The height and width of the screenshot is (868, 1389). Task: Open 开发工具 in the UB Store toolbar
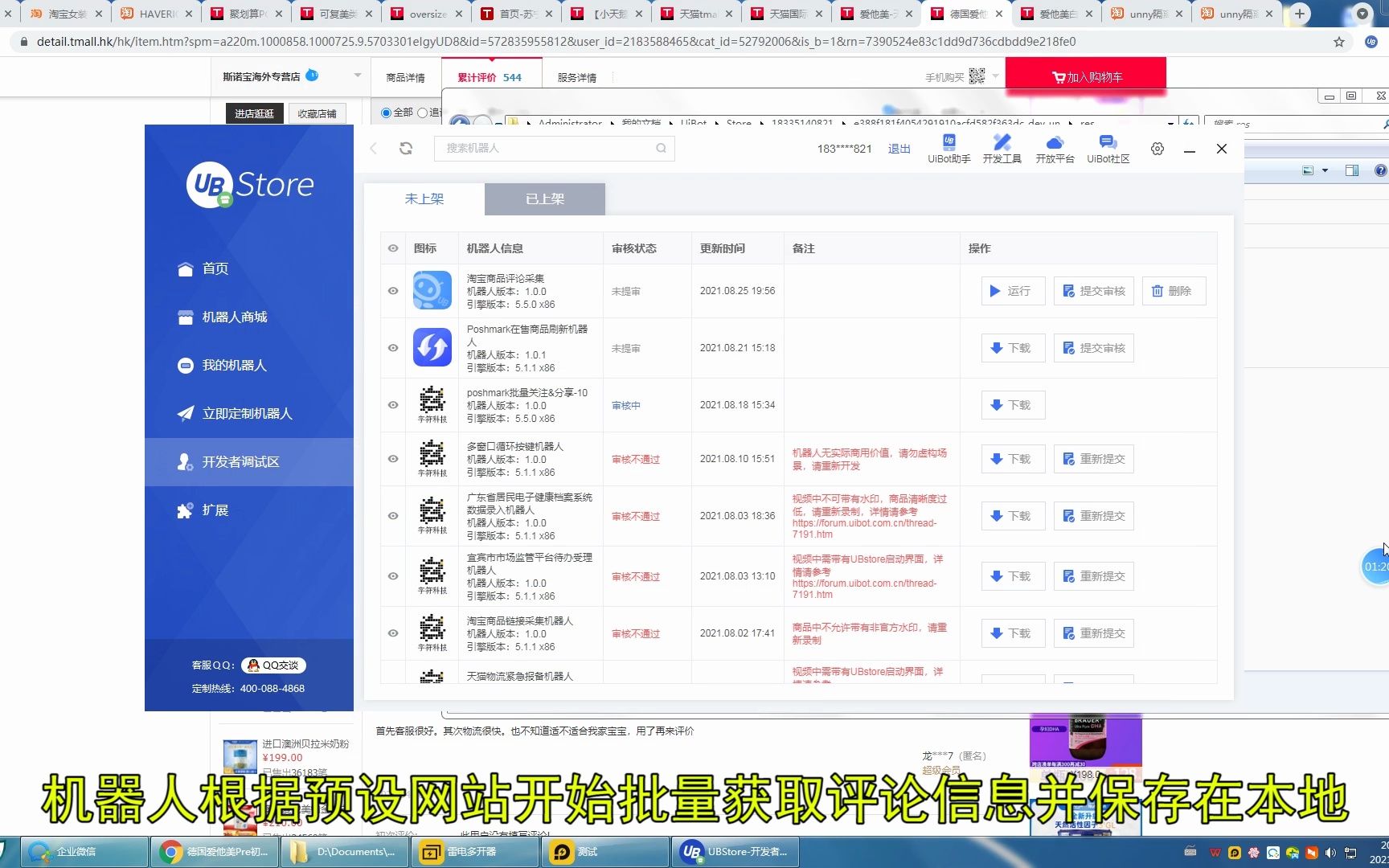tap(1002, 149)
